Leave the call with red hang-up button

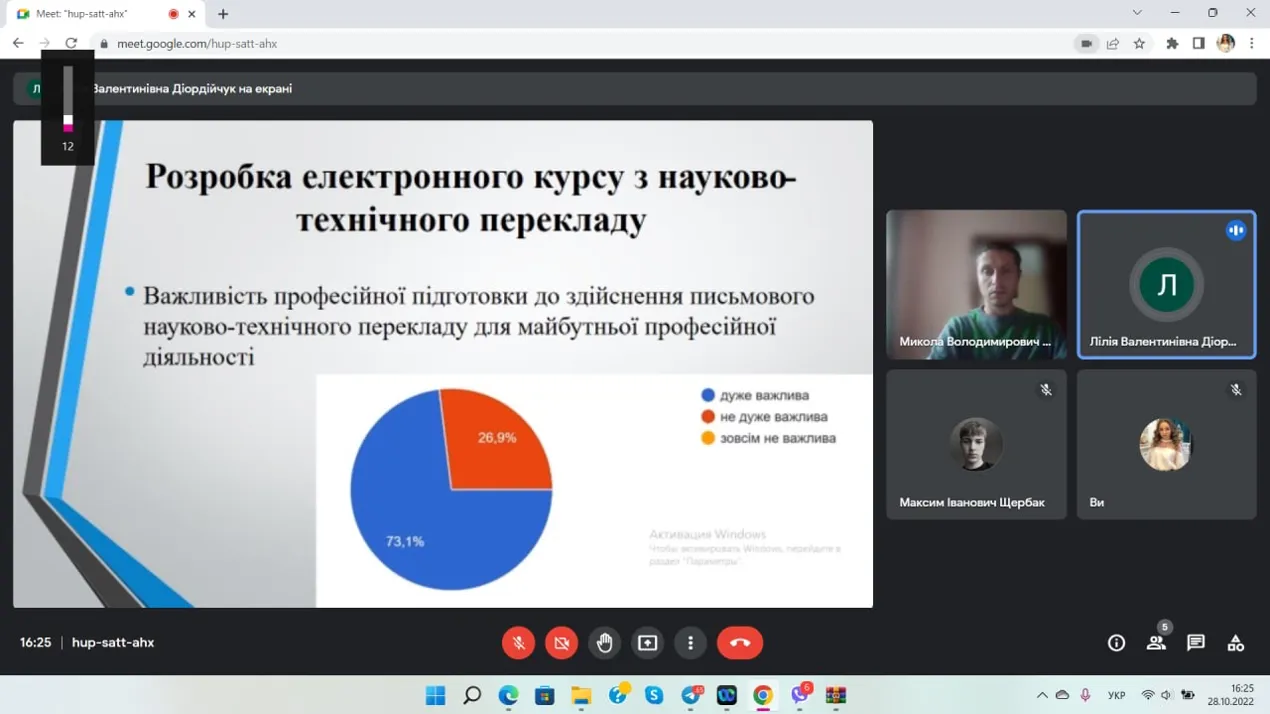pos(739,643)
